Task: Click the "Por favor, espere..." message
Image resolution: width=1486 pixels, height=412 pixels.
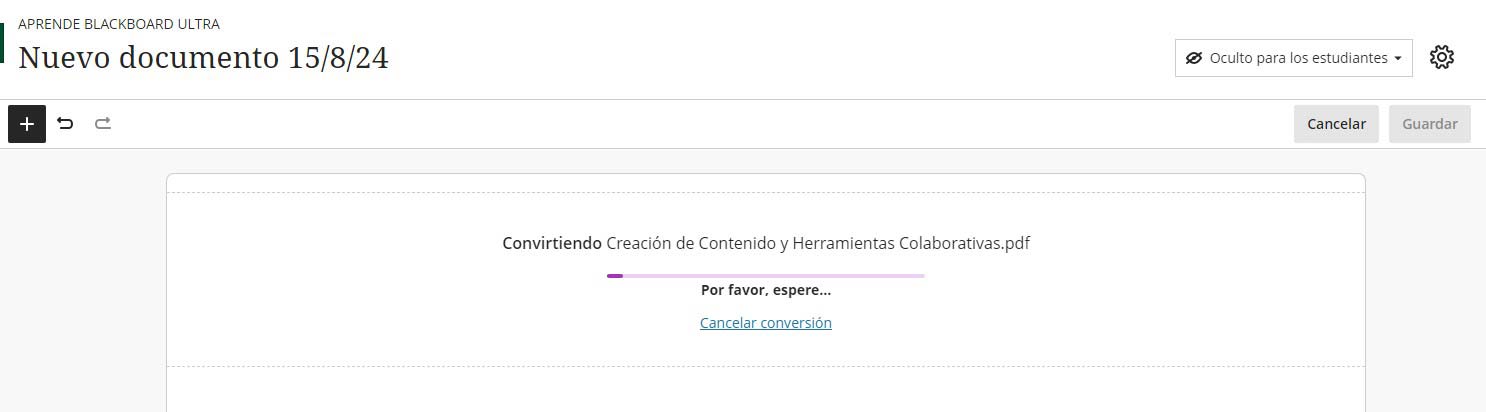Action: (765, 290)
